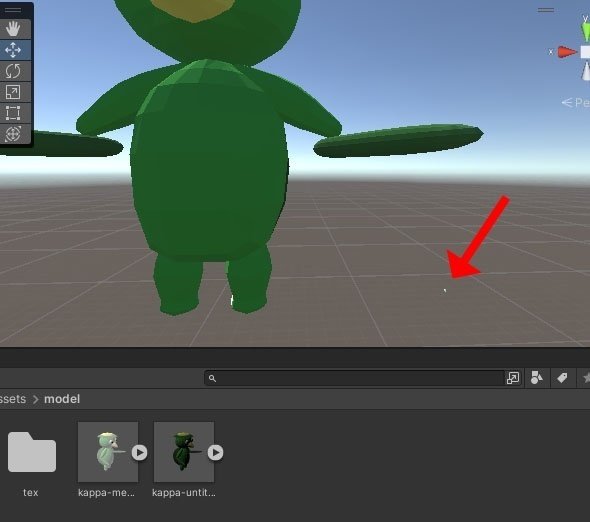Open the tex folder
590x522 pixels.
(32, 452)
